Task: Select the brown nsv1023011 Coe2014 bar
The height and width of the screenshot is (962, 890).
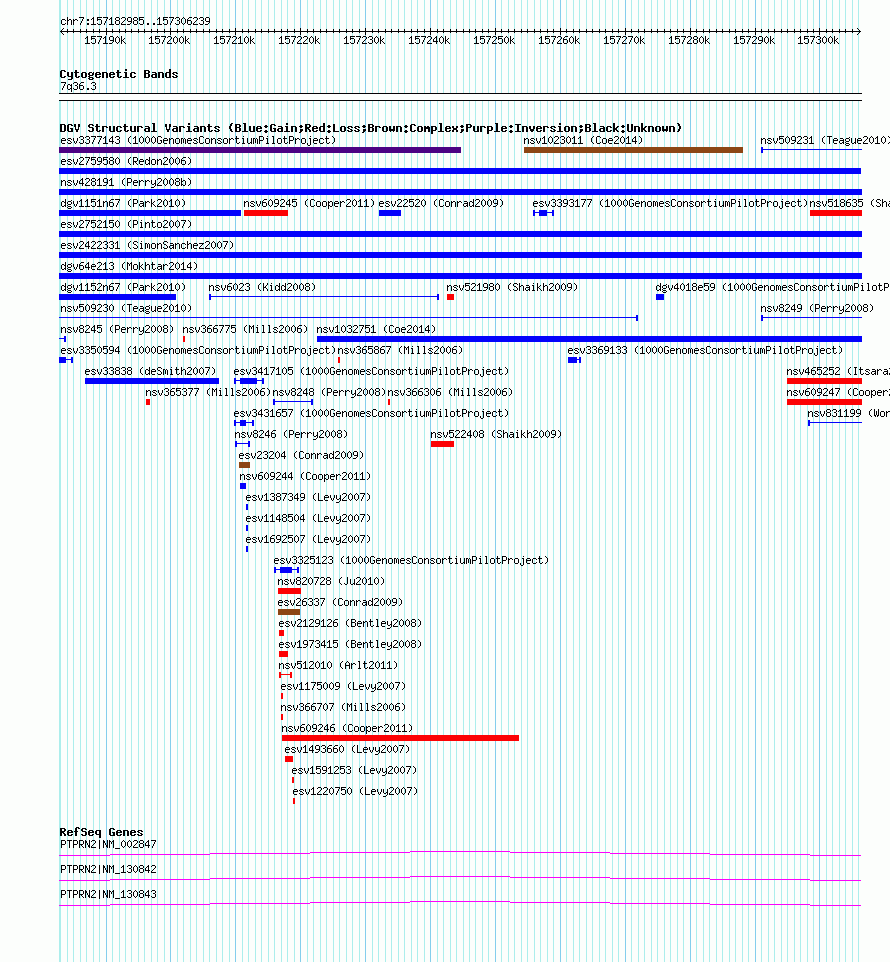Action: click(x=633, y=150)
